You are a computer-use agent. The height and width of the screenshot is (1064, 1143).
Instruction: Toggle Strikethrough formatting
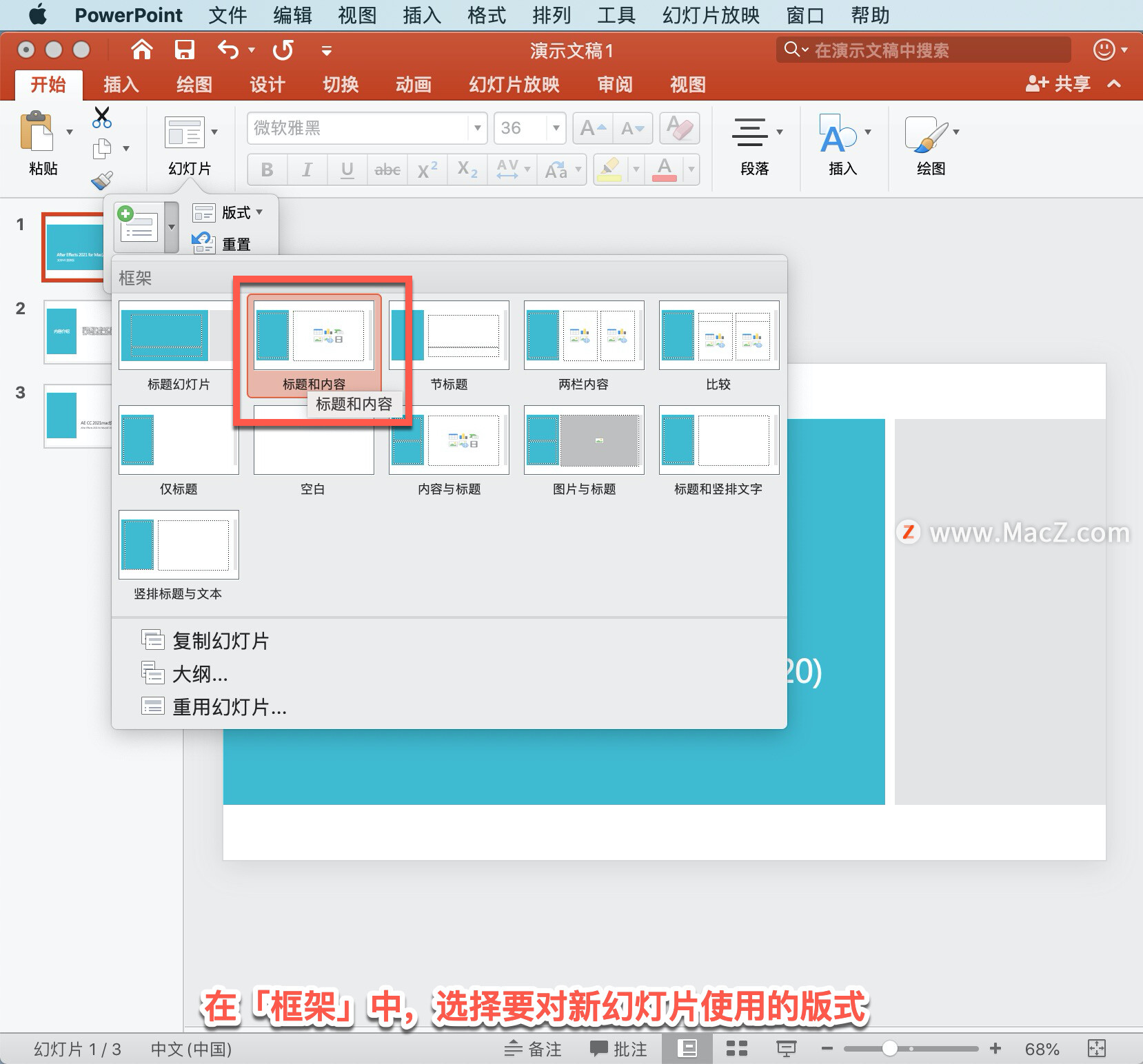tap(387, 170)
